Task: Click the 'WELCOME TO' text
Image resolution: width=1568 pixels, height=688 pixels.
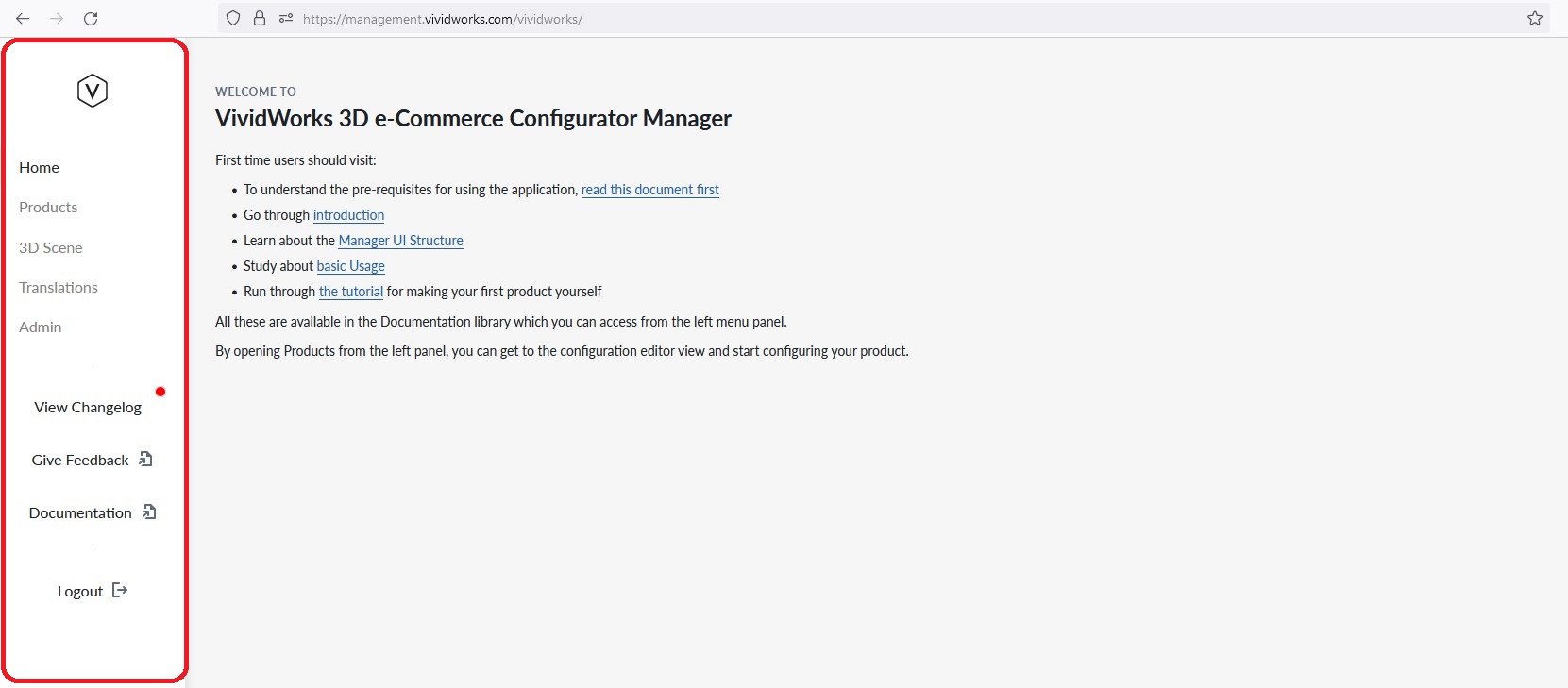Action: pos(256,92)
